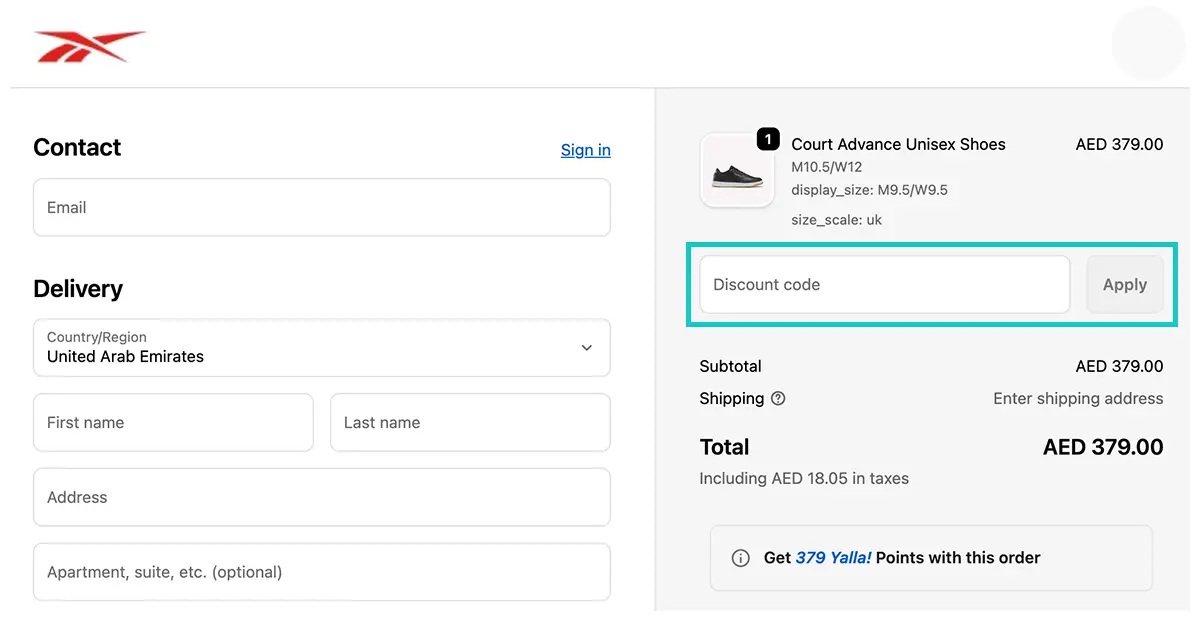Click the Get Yalla Points banner
Image resolution: width=1200 pixels, height=625 pixels.
pos(931,558)
